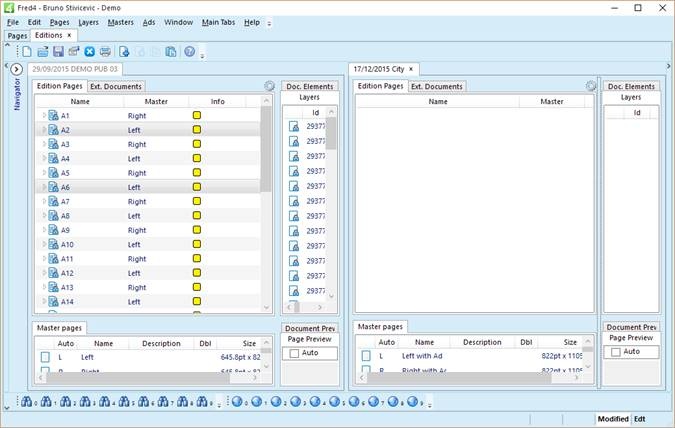
Task: Click the binoculars icon numbered 6
Action: (143, 401)
